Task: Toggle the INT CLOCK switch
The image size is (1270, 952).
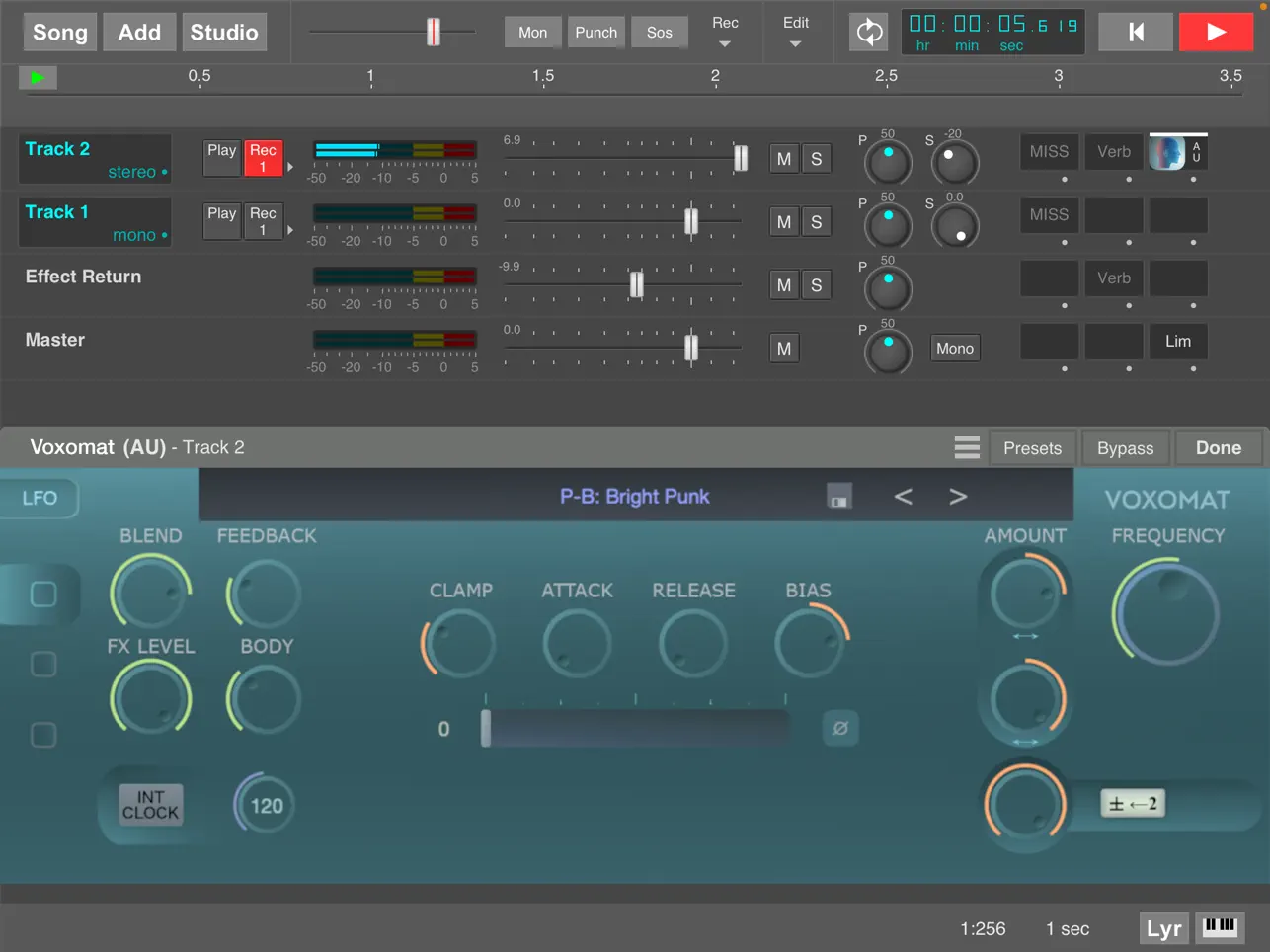Action: pos(150,805)
